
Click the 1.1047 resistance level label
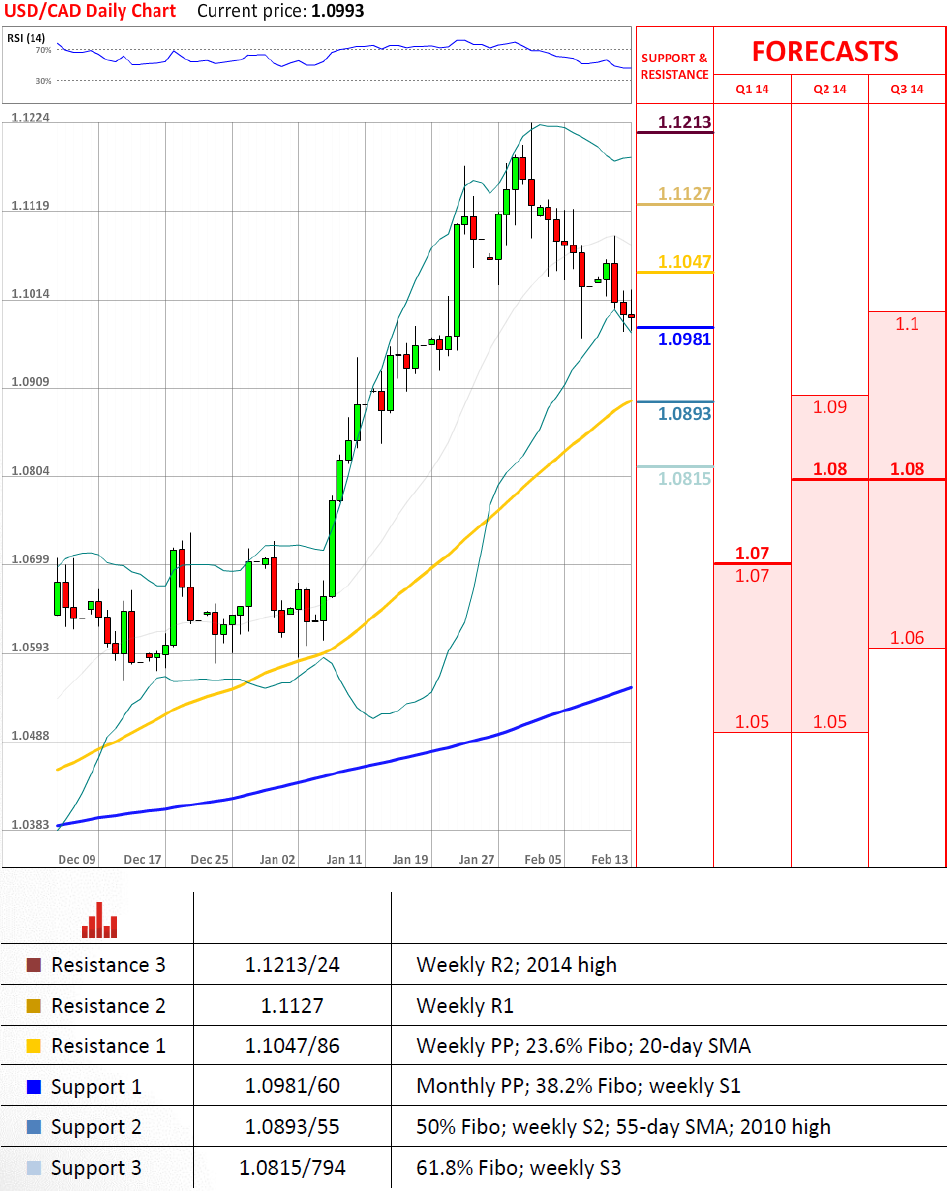(684, 262)
